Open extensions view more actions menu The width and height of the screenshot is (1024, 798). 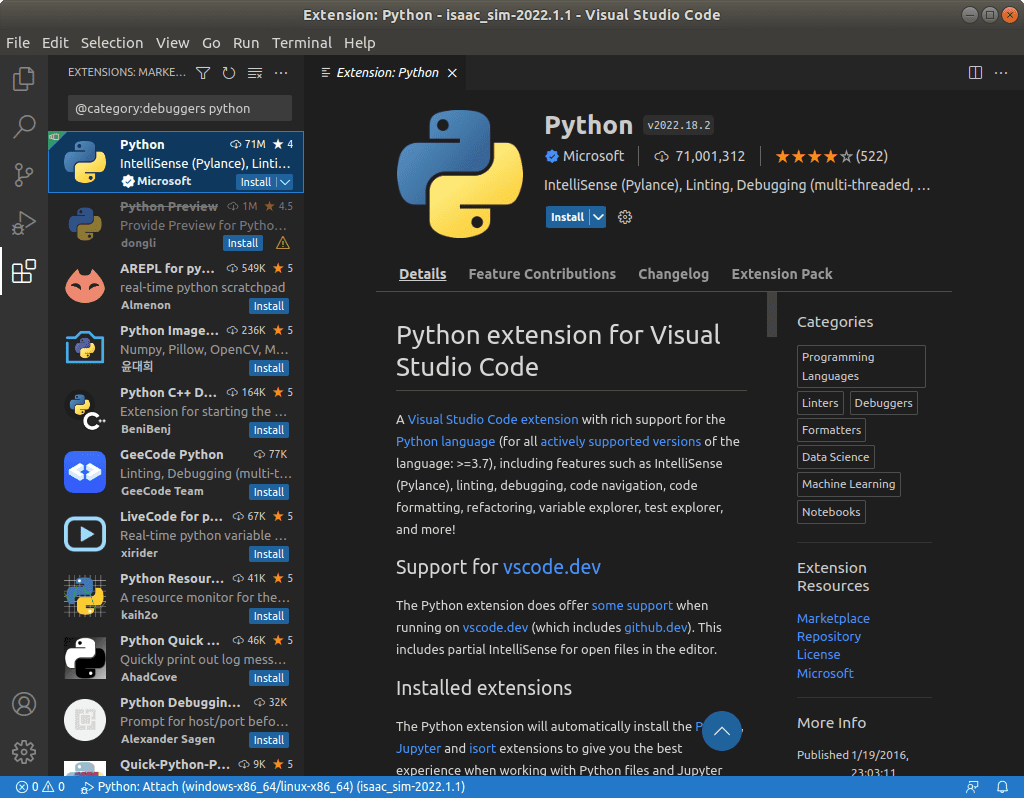pyautogui.click(x=281, y=73)
